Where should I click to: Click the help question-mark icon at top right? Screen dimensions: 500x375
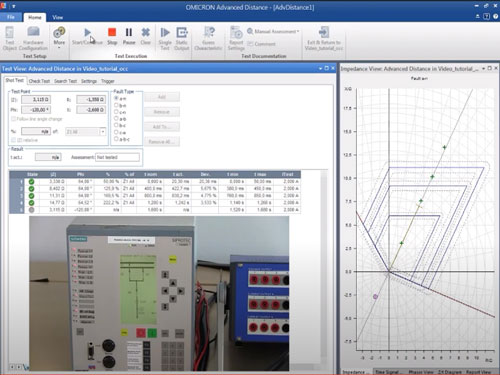pyautogui.click(x=496, y=16)
